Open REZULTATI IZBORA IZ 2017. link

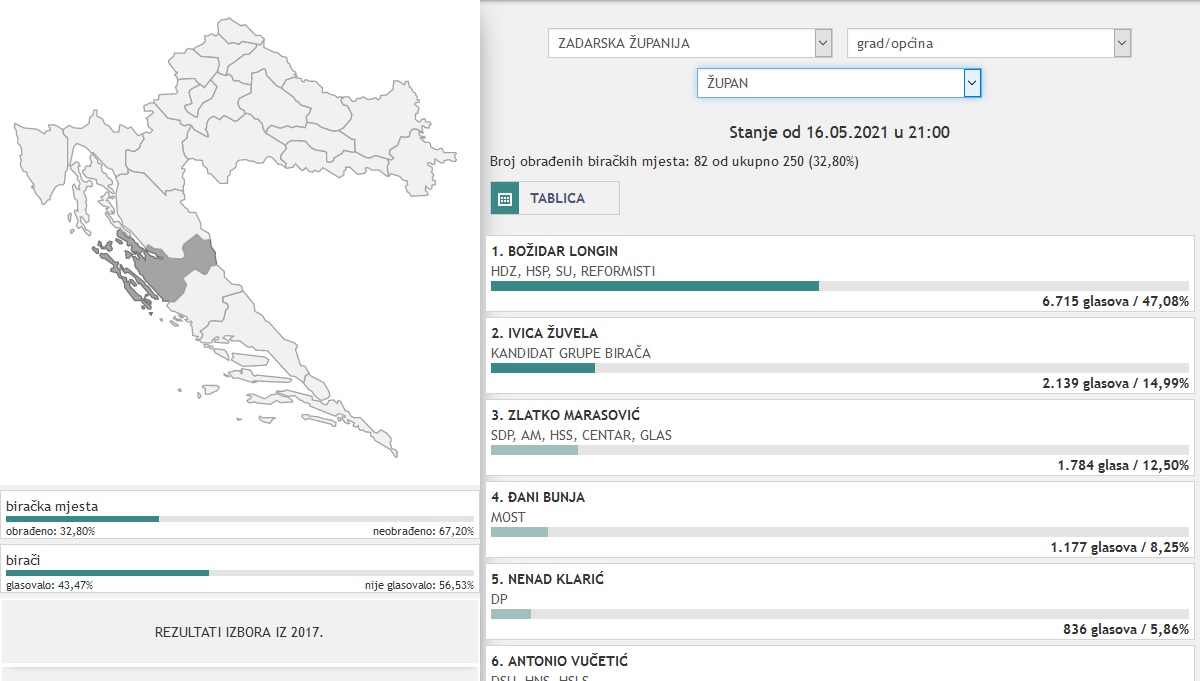coord(240,632)
